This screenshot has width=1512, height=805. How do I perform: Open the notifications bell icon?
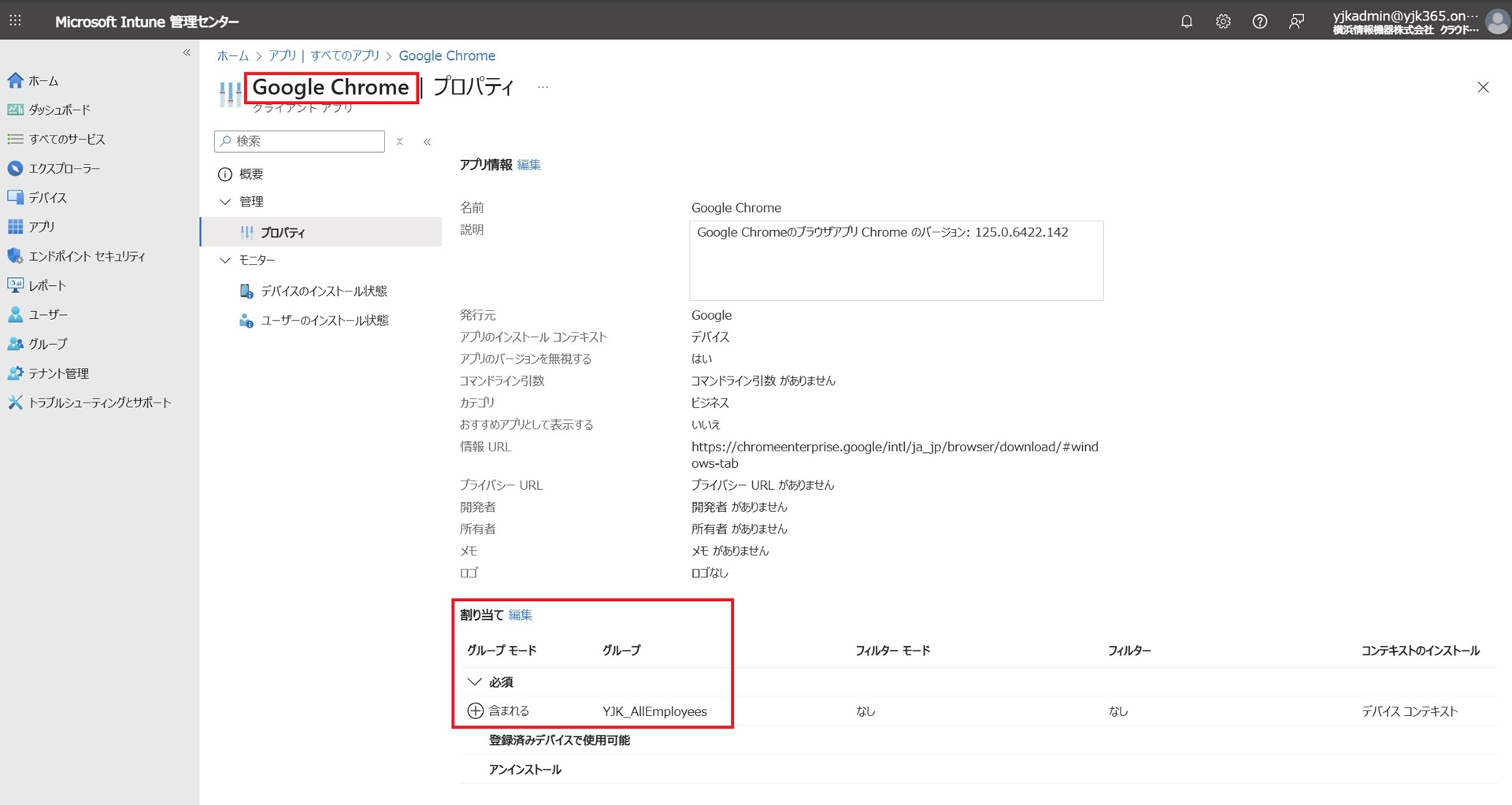[1186, 21]
